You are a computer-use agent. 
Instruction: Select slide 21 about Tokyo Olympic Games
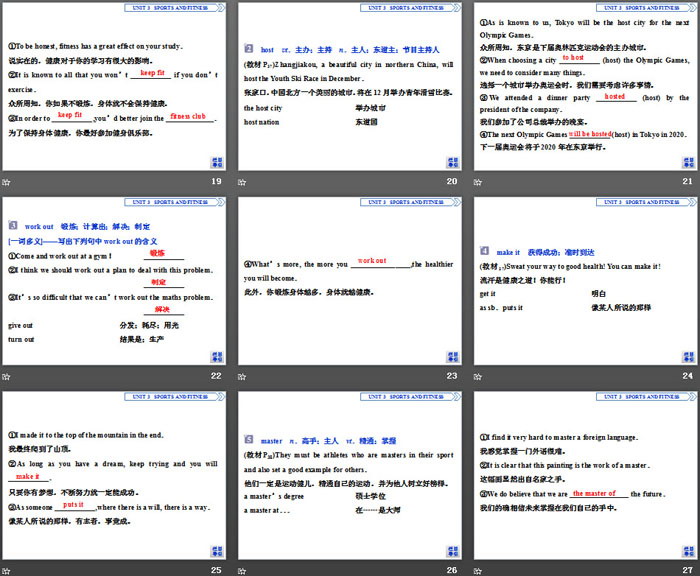[585, 88]
